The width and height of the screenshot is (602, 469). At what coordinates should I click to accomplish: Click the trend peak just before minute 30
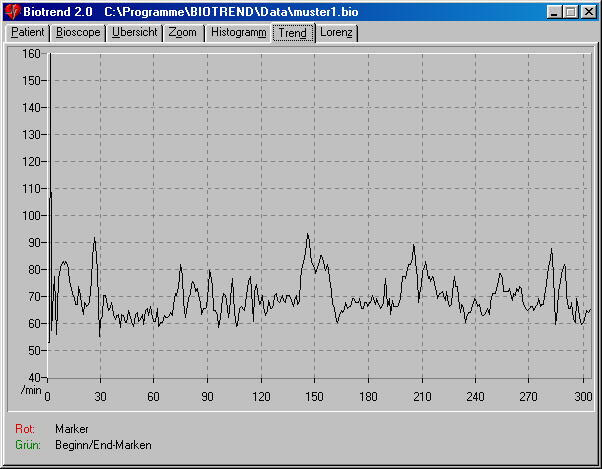click(x=94, y=239)
